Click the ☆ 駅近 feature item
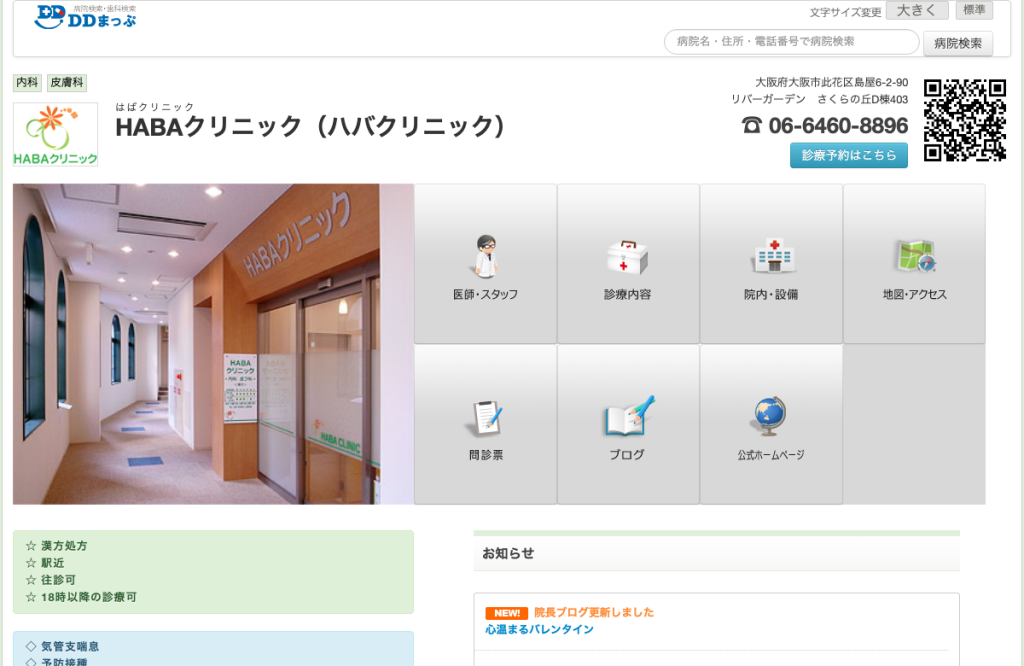 click(45, 563)
